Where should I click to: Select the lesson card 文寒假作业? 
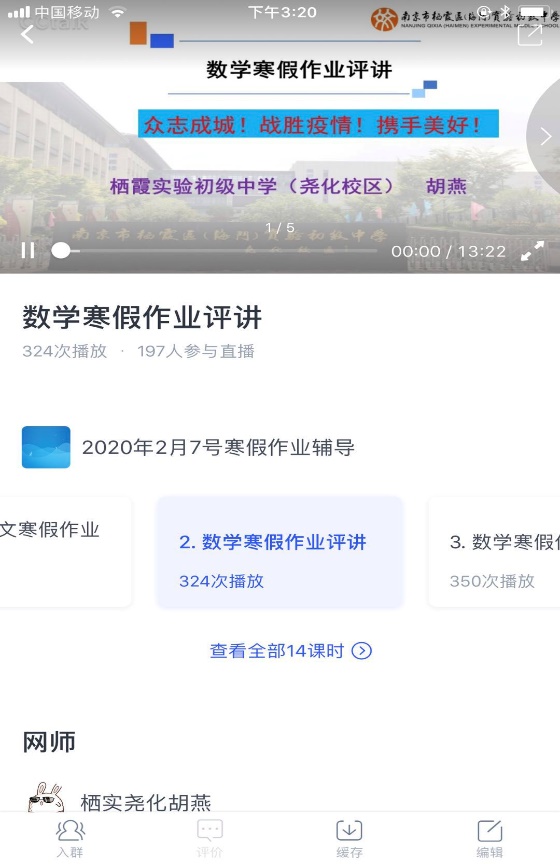(66, 552)
